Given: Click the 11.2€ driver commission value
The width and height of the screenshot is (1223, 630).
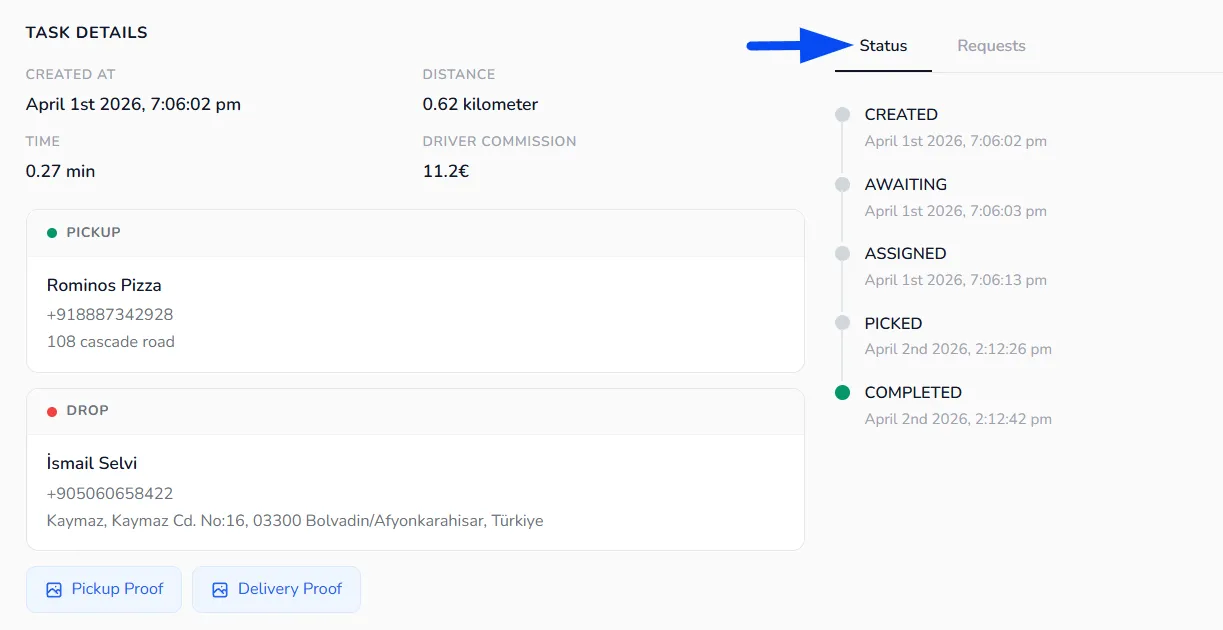Looking at the screenshot, I should click(x=446, y=171).
